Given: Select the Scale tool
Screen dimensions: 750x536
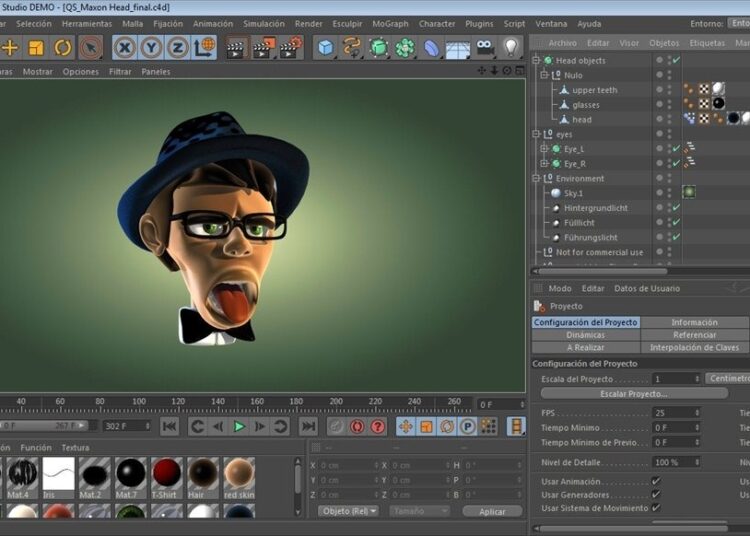Looking at the screenshot, I should pyautogui.click(x=36, y=48).
